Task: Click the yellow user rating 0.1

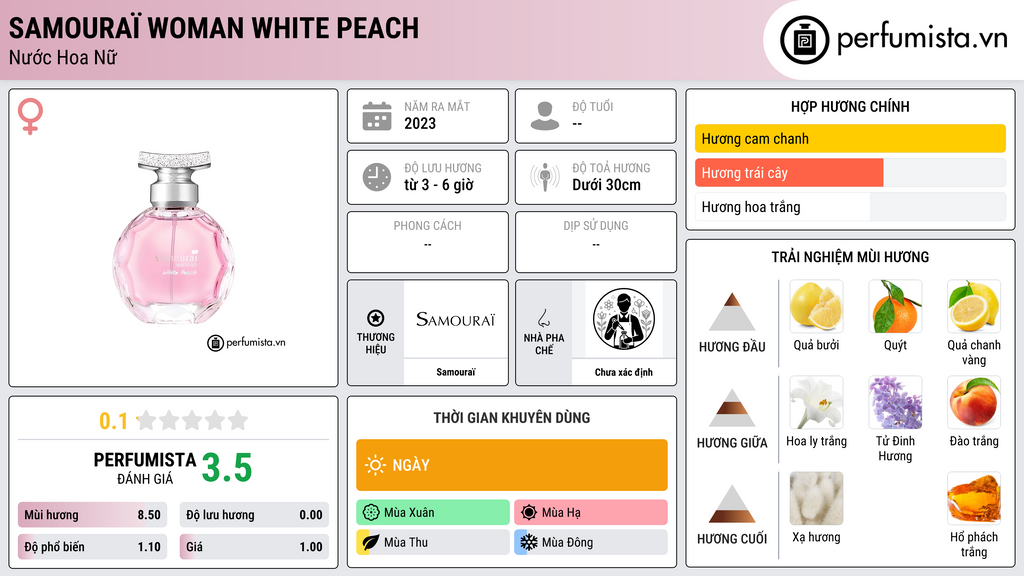Action: [113, 421]
